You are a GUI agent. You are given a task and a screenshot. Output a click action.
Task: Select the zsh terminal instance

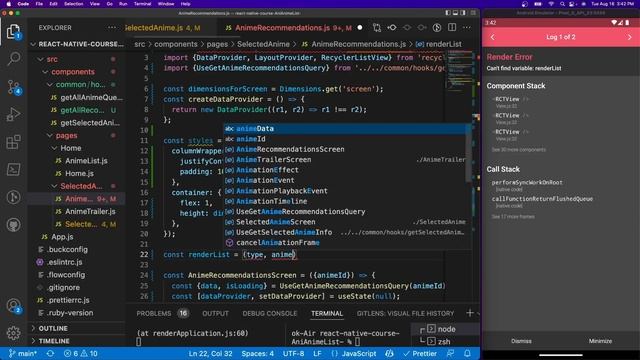[x=444, y=341]
